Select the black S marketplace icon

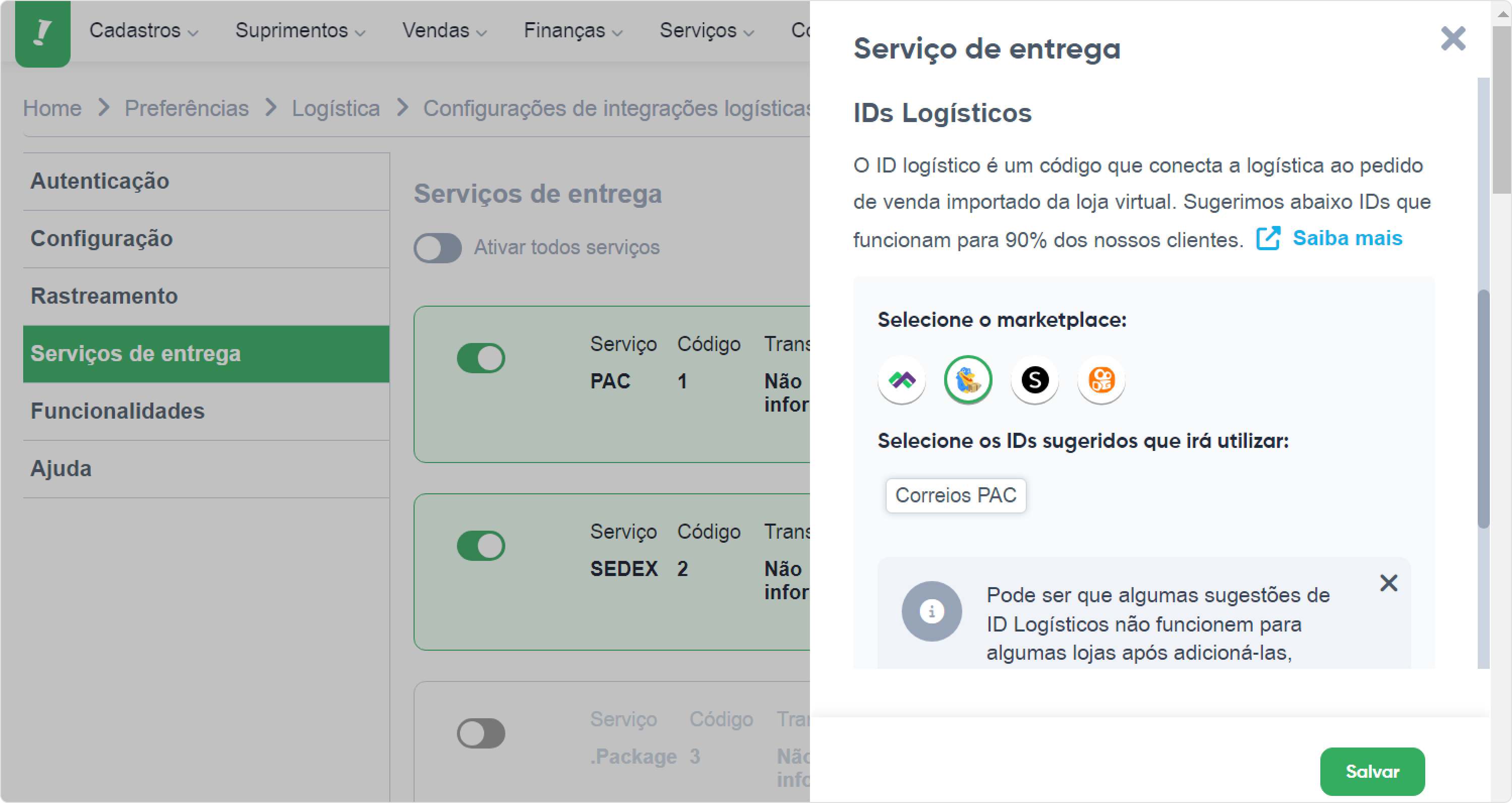pyautogui.click(x=1035, y=380)
